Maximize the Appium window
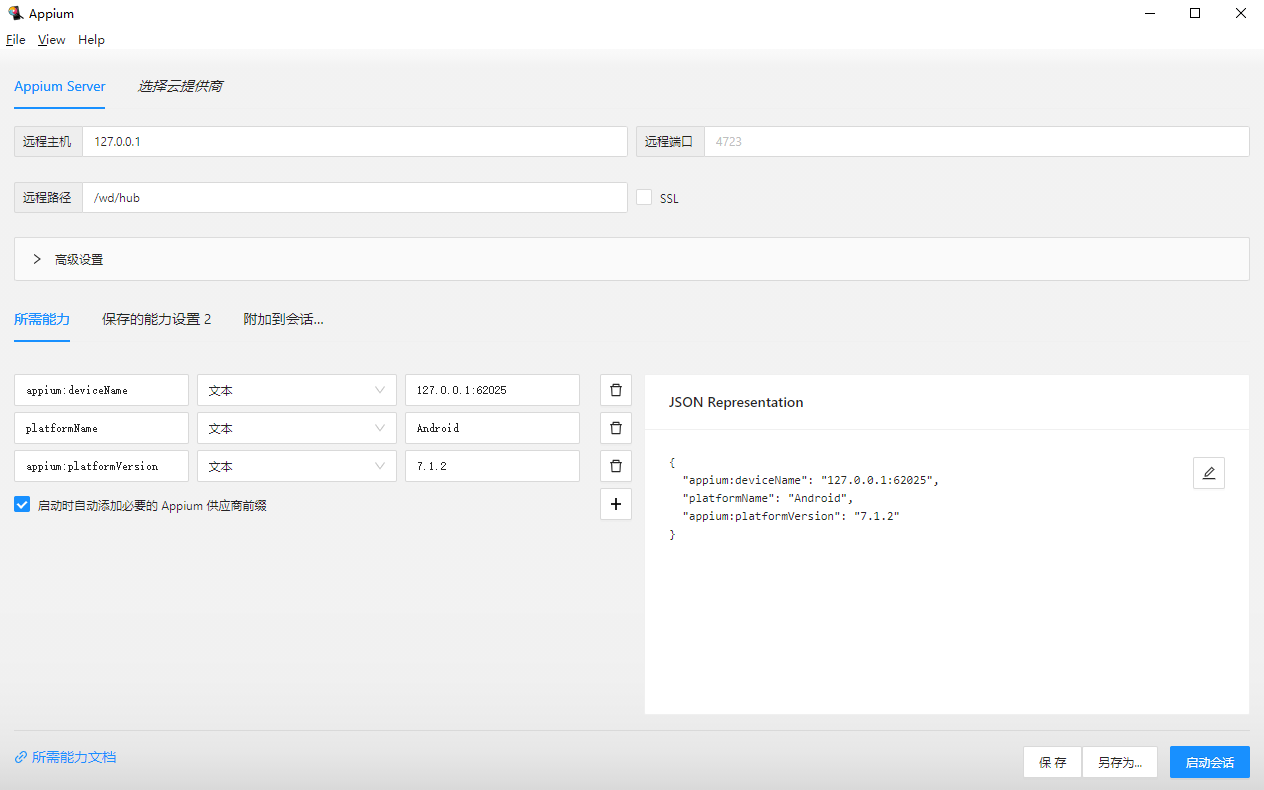Viewport: 1264px width, 790px height. coord(1195,13)
